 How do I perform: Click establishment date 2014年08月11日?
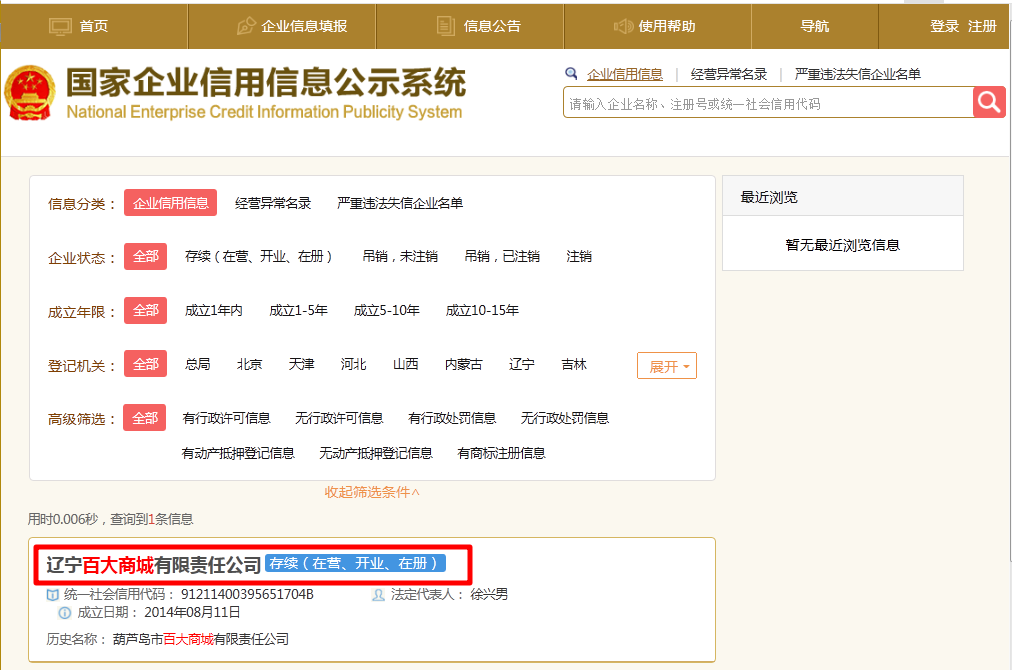192,613
